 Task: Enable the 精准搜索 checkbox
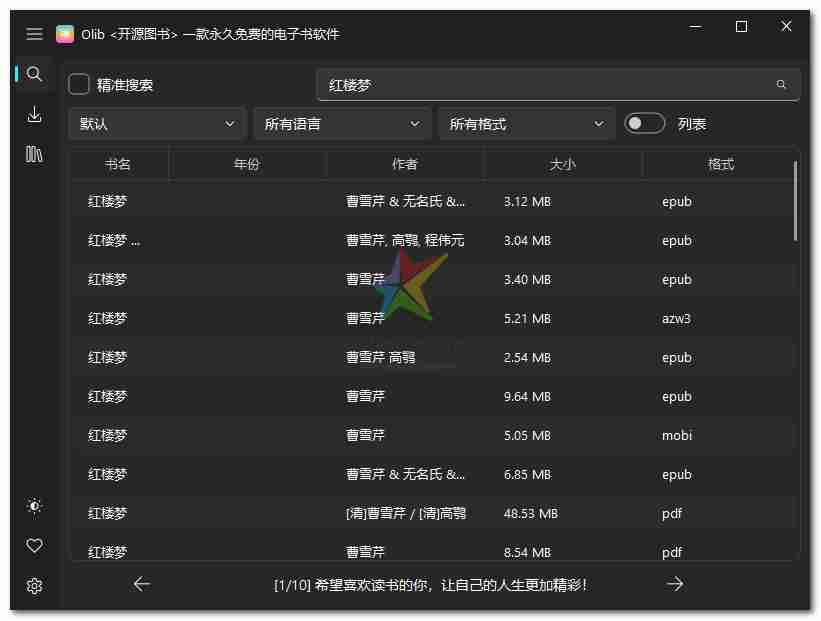click(79, 85)
